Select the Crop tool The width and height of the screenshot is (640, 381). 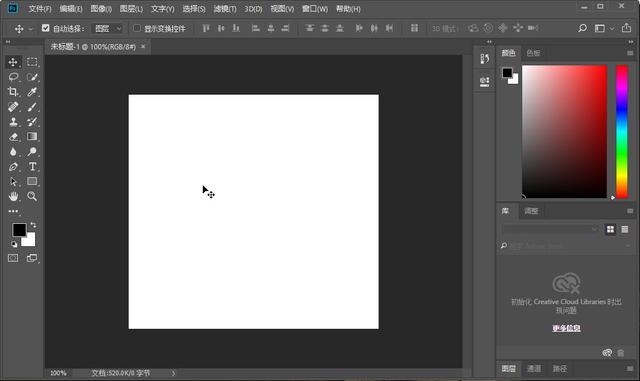[x=13, y=92]
